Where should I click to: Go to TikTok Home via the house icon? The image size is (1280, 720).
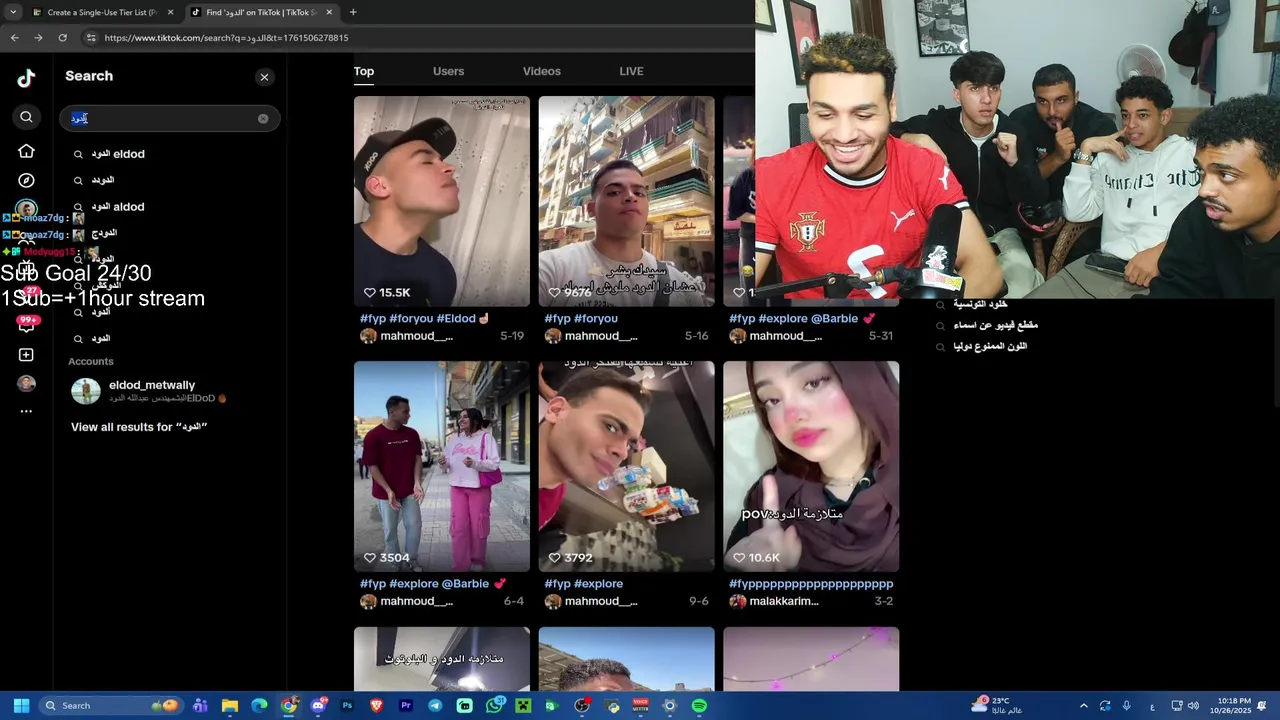click(26, 151)
